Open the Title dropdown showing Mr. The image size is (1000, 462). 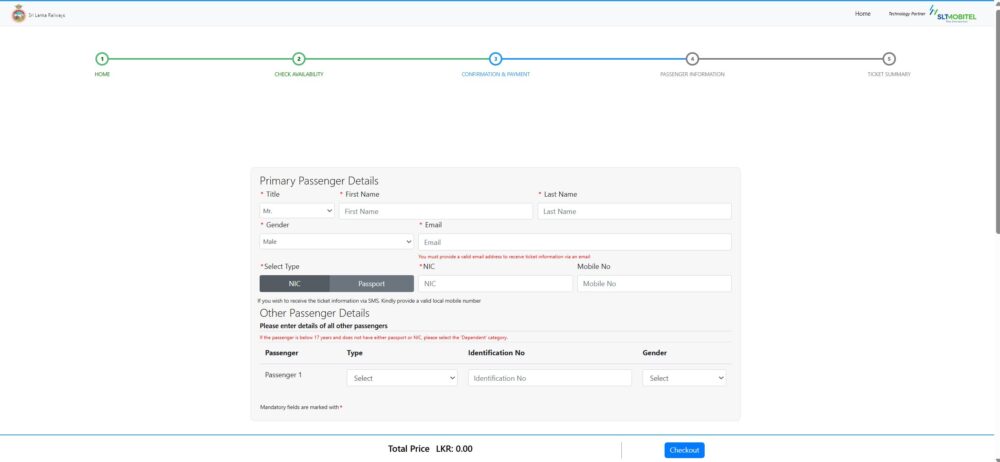297,212
